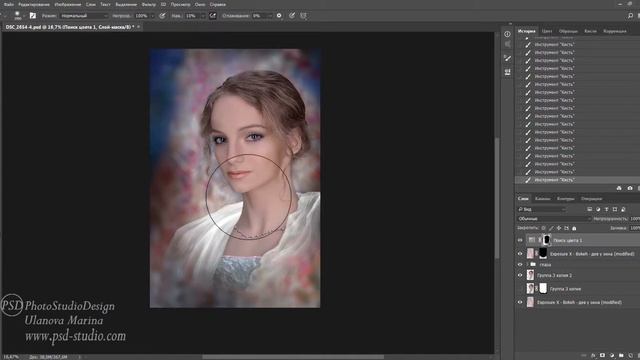Image resolution: width=640 pixels, height=360 pixels.
Task: Lock all layer attributes
Action: pyautogui.click(x=574, y=228)
